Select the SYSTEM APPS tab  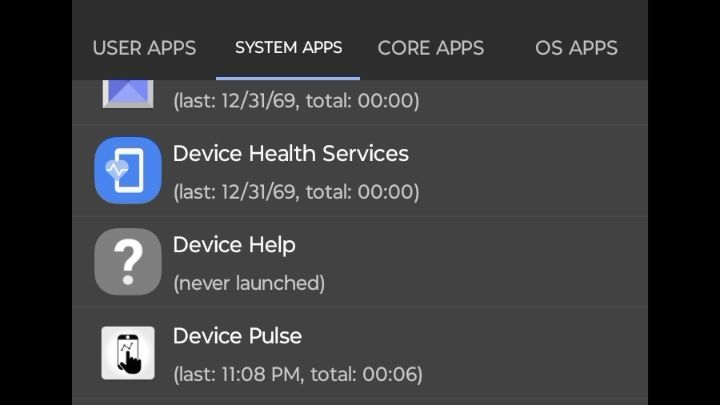(x=288, y=47)
